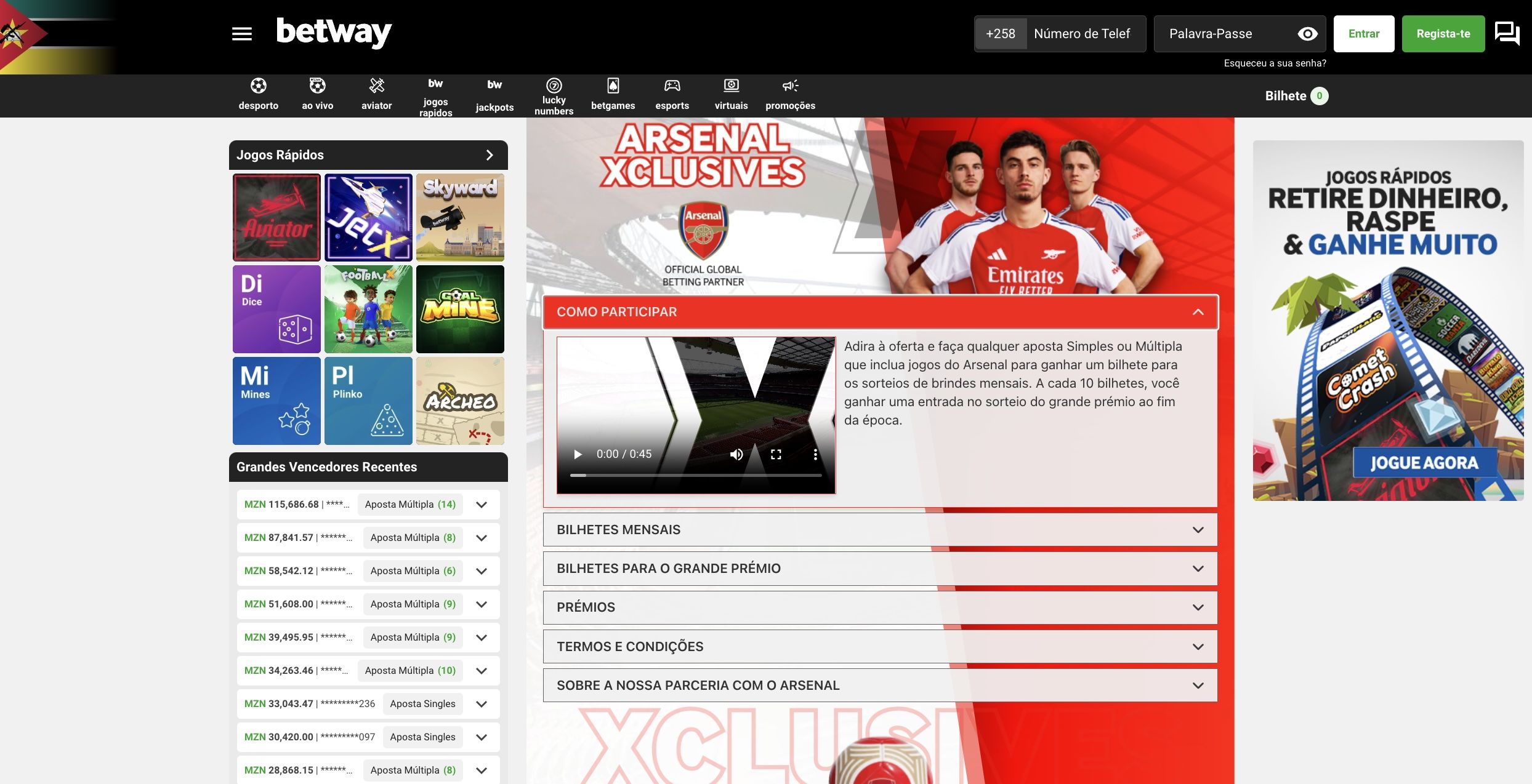The width and height of the screenshot is (1532, 784).
Task: Open the JetX game thumbnail
Action: [368, 217]
